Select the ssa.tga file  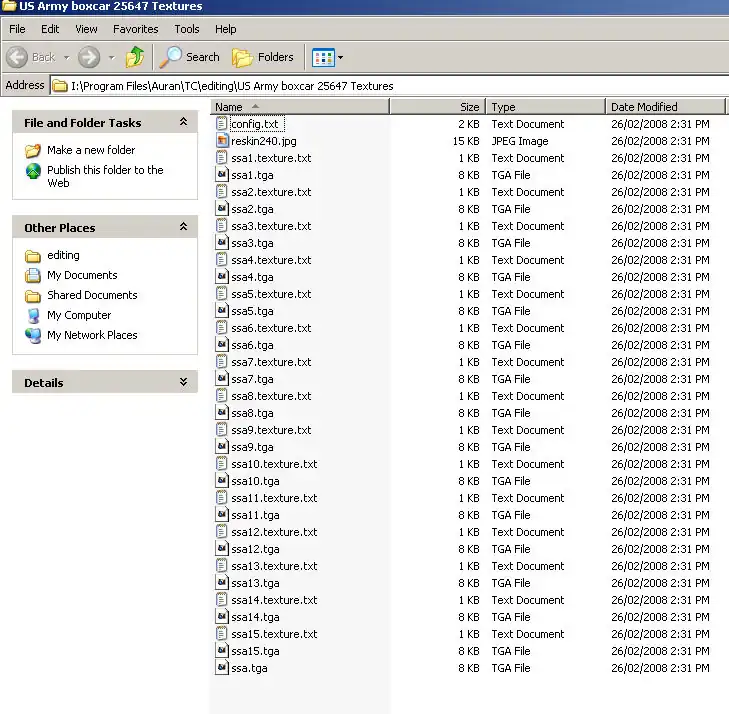click(249, 668)
